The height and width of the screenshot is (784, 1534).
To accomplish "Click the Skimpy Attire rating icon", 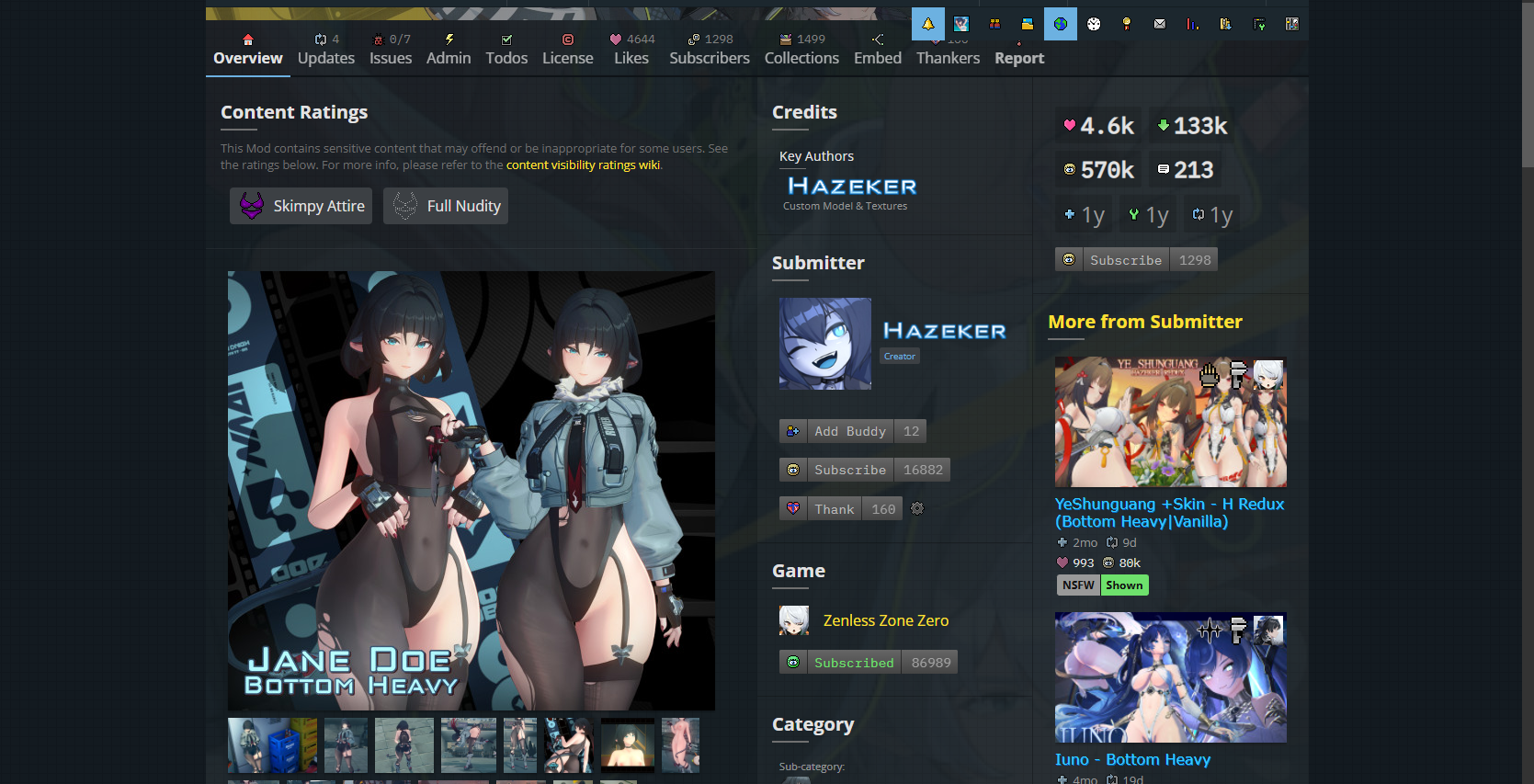I will coord(252,206).
